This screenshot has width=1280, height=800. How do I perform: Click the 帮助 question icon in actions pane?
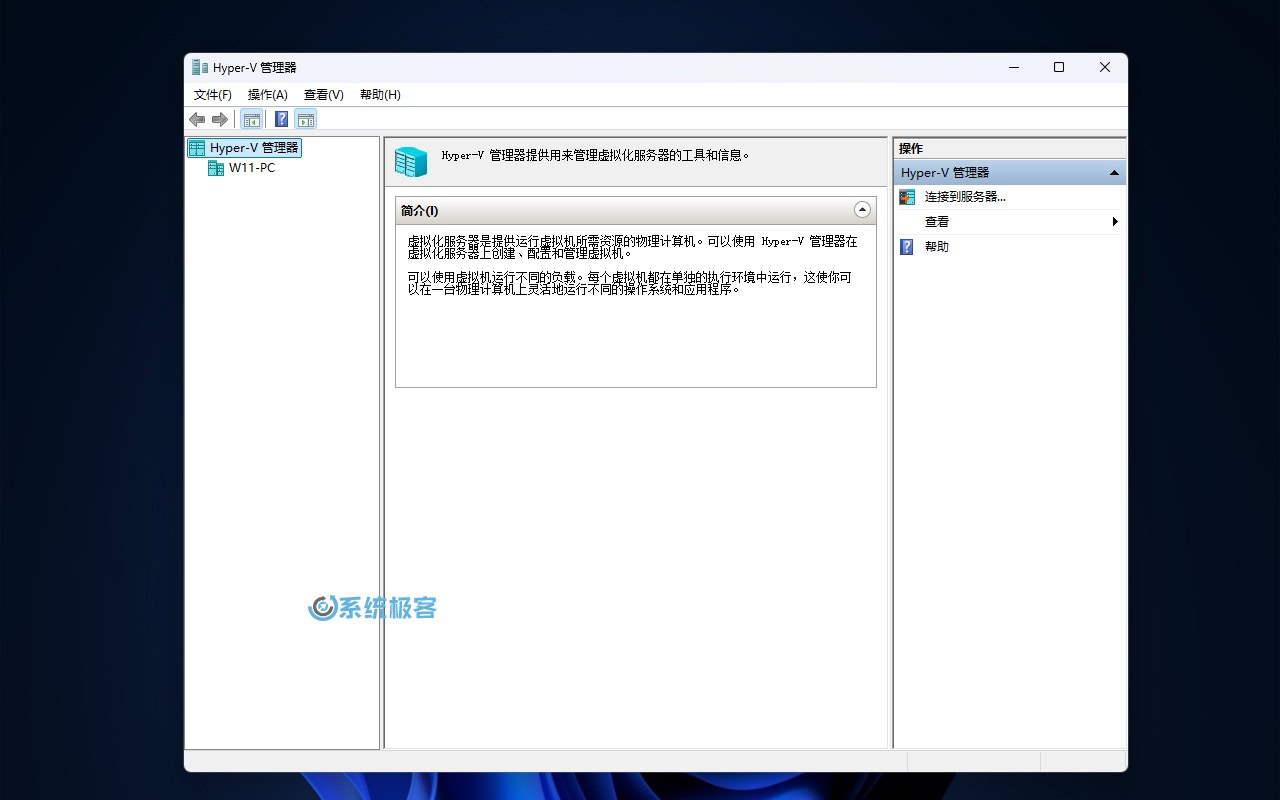click(x=907, y=247)
